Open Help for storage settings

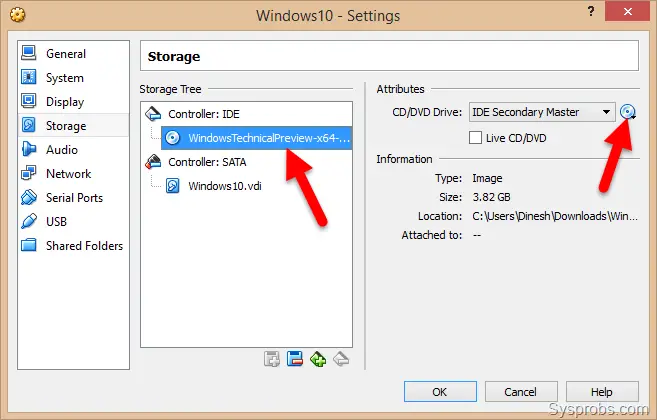pyautogui.click(x=602, y=392)
